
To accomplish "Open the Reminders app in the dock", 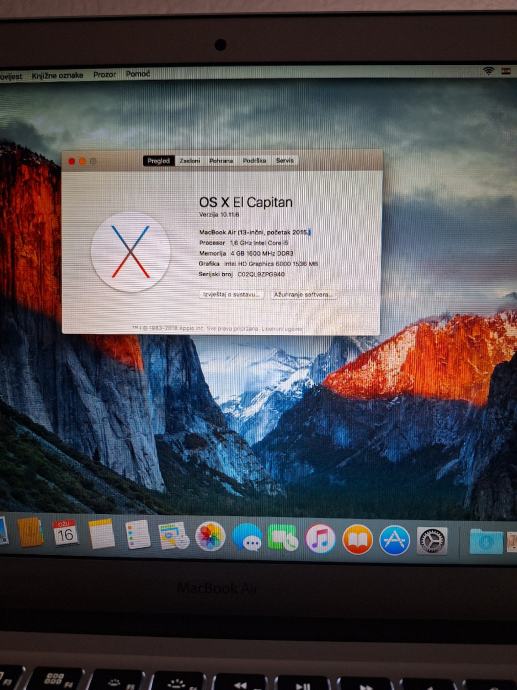I will click(x=138, y=535).
